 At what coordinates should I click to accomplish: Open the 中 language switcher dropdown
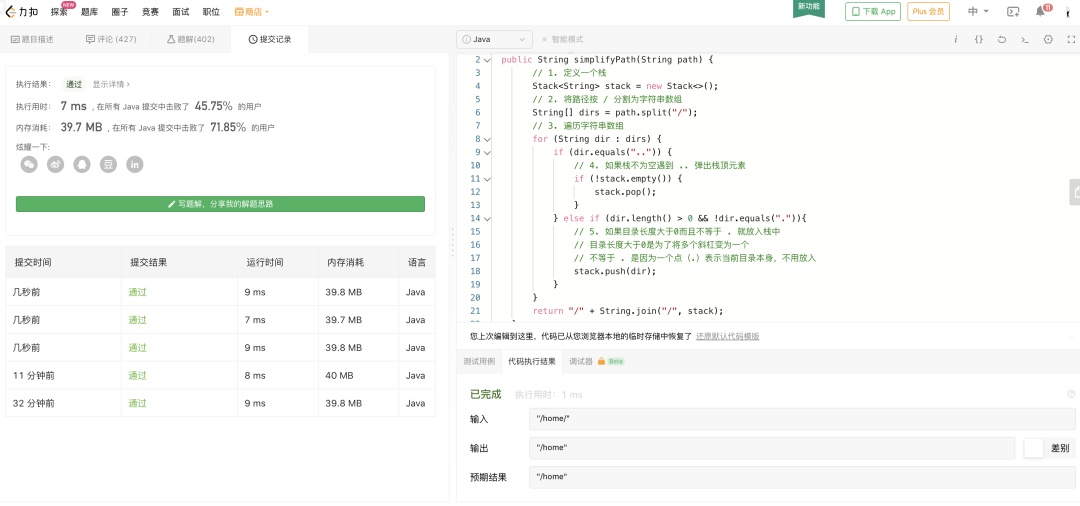(x=978, y=11)
